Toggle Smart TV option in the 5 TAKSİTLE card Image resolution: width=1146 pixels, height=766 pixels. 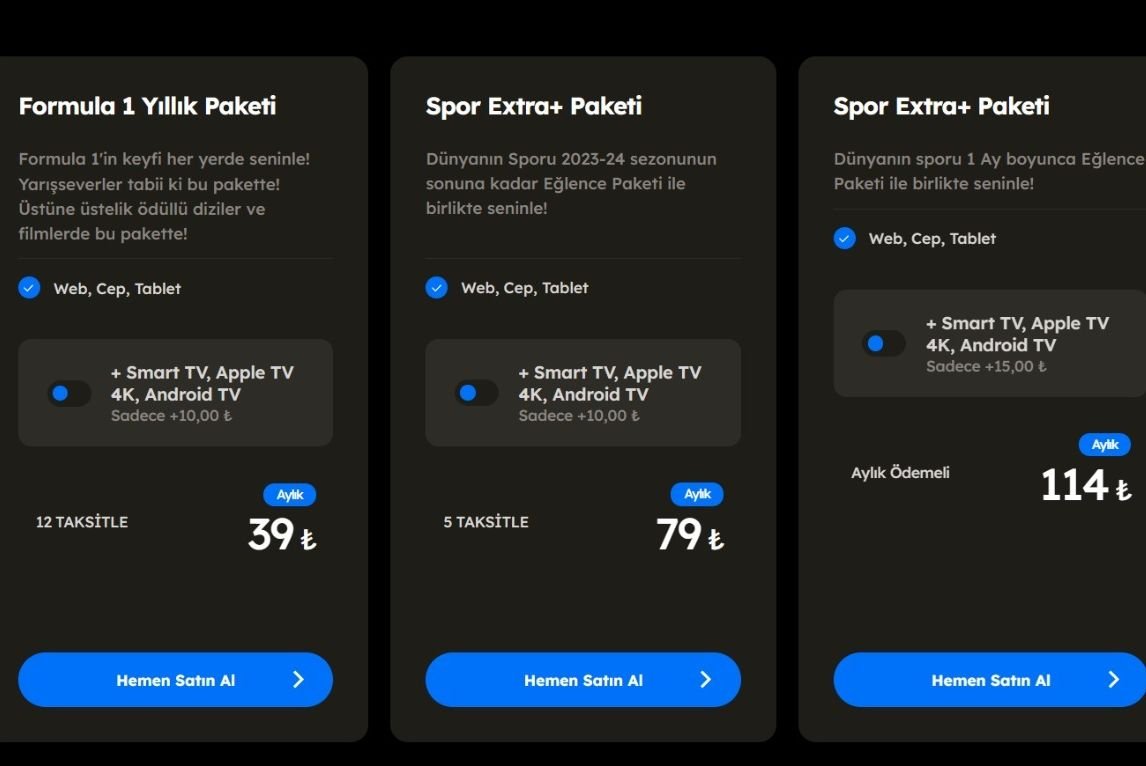476,393
